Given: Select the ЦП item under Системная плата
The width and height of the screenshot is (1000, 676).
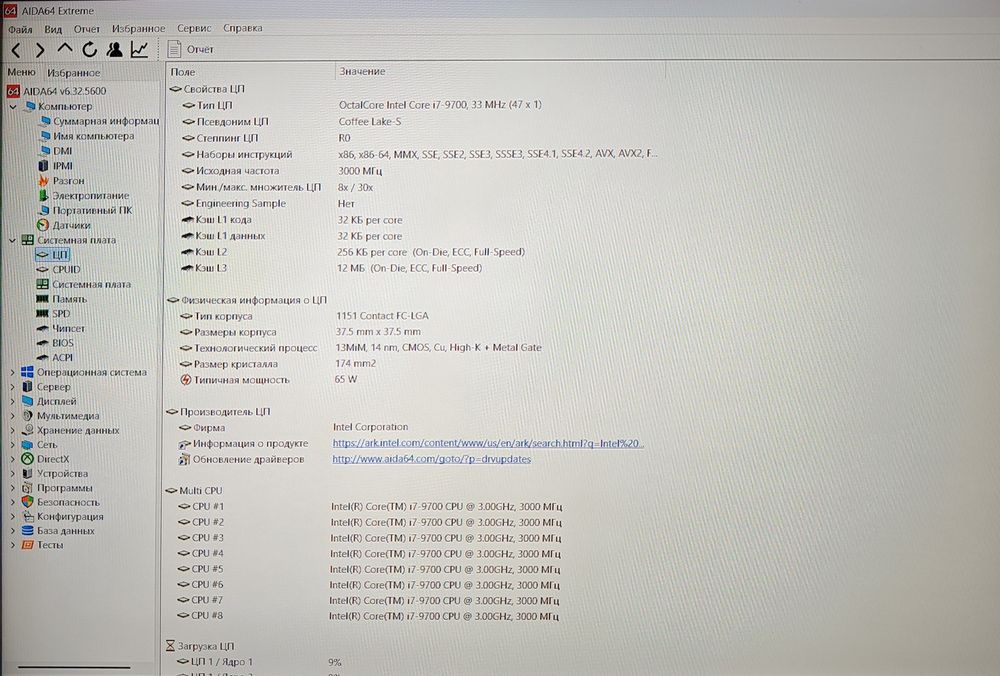Looking at the screenshot, I should (53, 255).
